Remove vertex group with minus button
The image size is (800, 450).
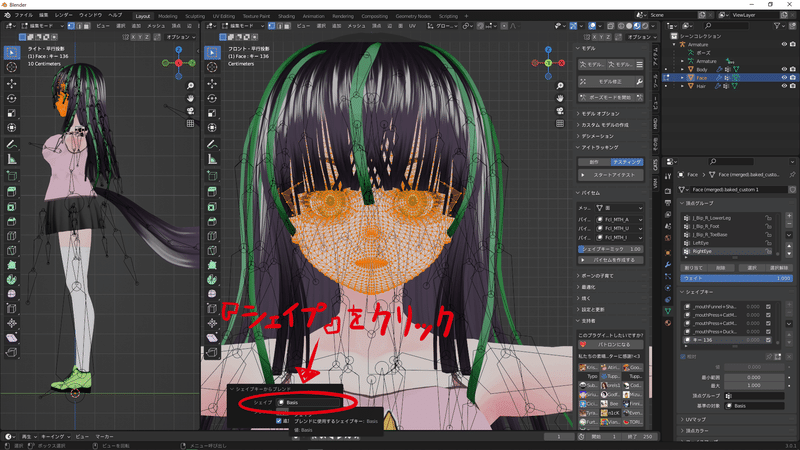pos(789,224)
